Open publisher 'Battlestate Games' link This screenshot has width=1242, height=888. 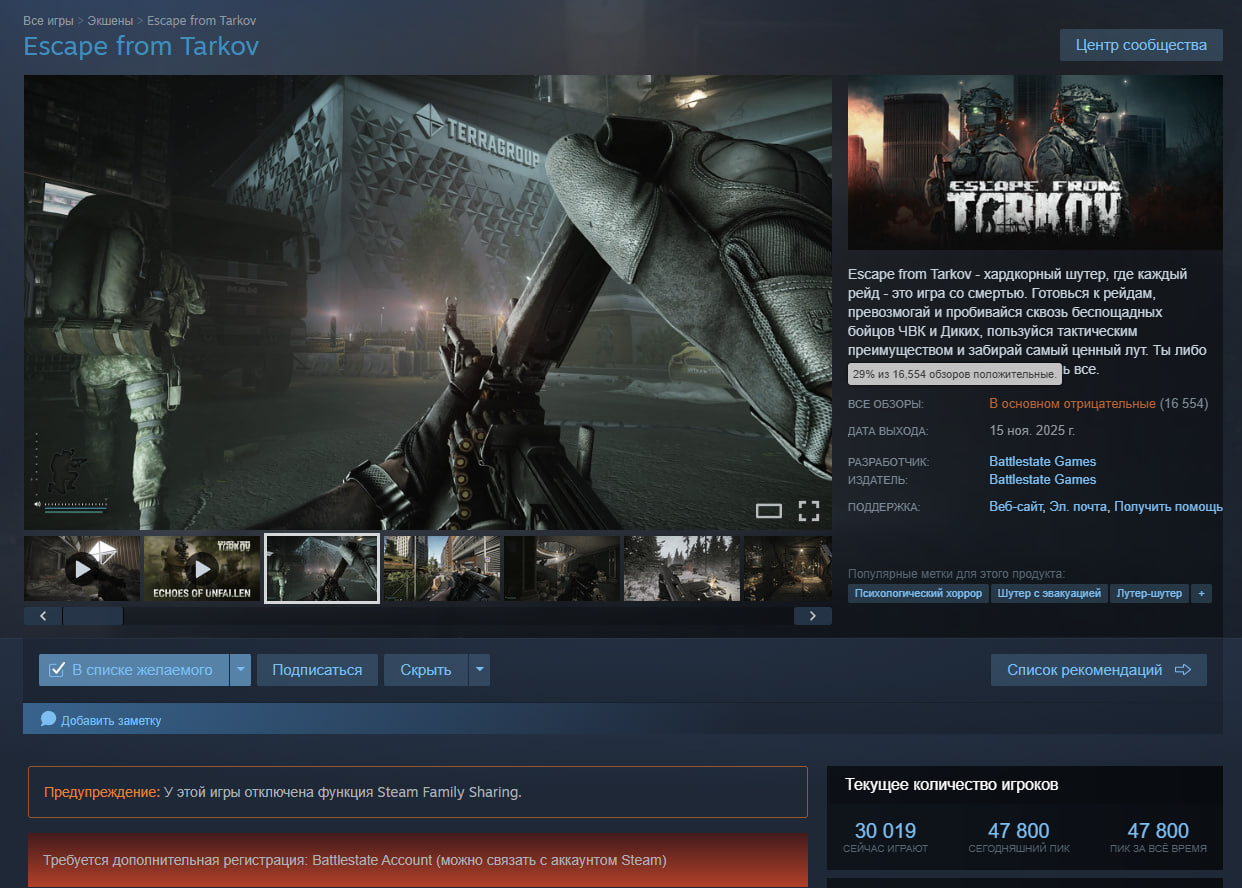click(x=1042, y=480)
